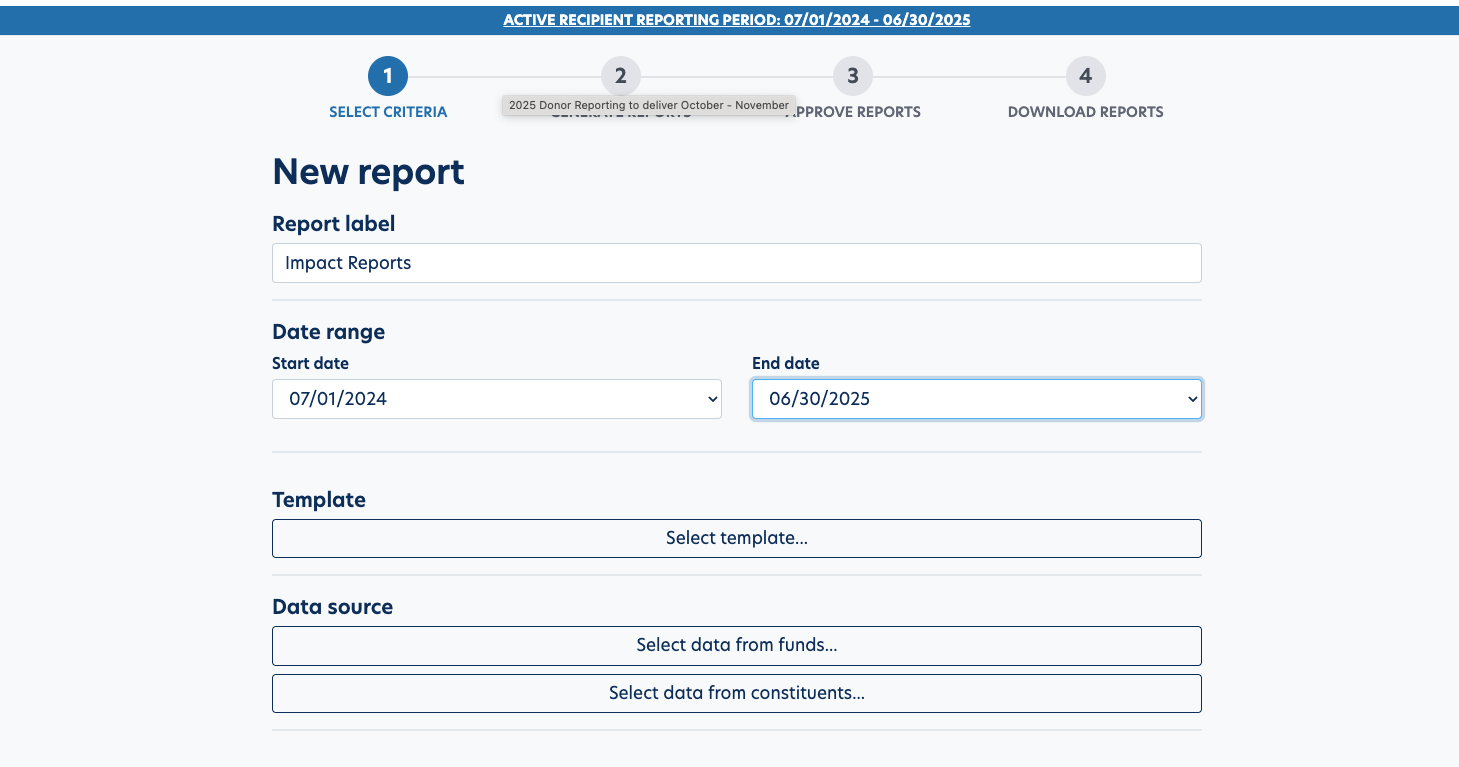
Task: Click the End date chevron arrow
Action: (1192, 399)
